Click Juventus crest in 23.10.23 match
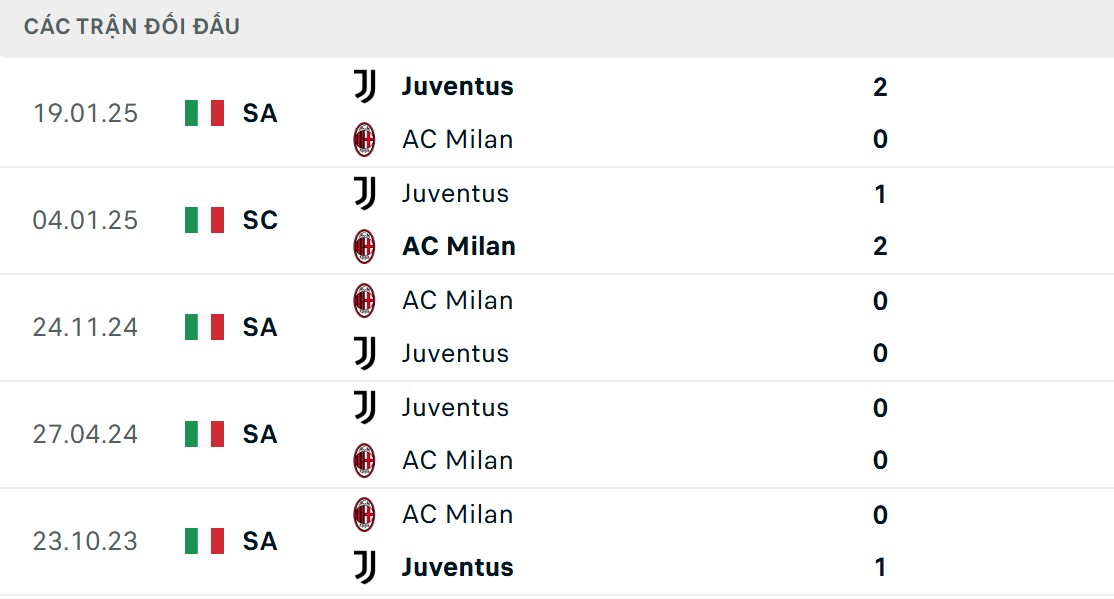This screenshot has width=1114, height=599. pos(365,567)
